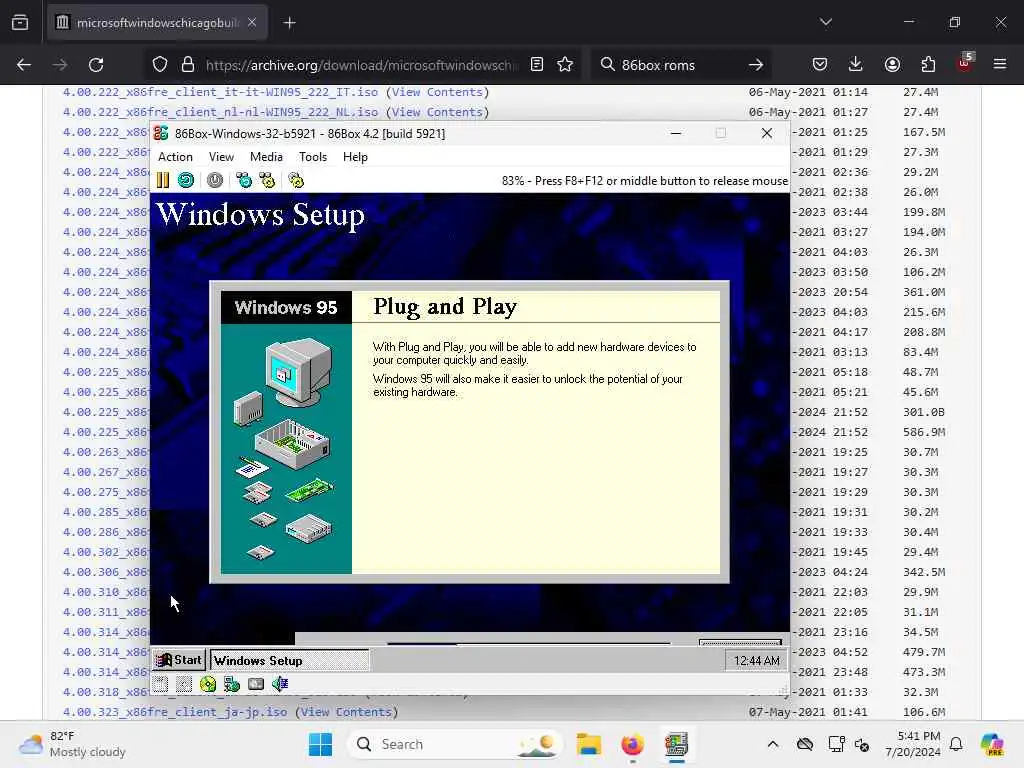Open the Windows 11 Start menu
This screenshot has width=1024, height=768.
click(x=320, y=744)
